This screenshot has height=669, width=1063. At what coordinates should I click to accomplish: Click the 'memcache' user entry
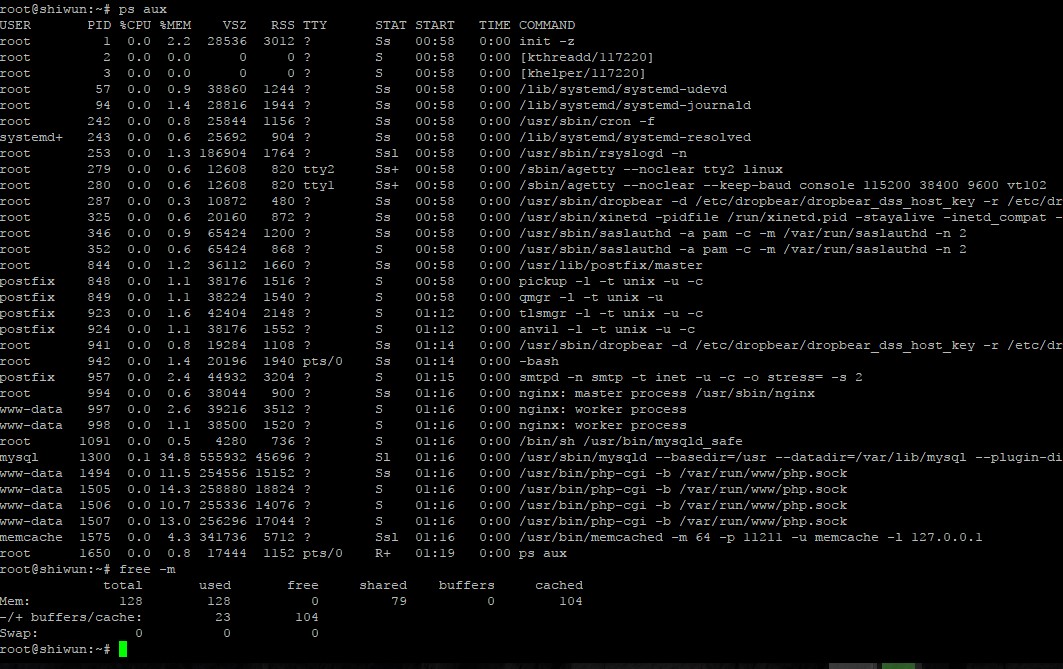tap(31, 538)
